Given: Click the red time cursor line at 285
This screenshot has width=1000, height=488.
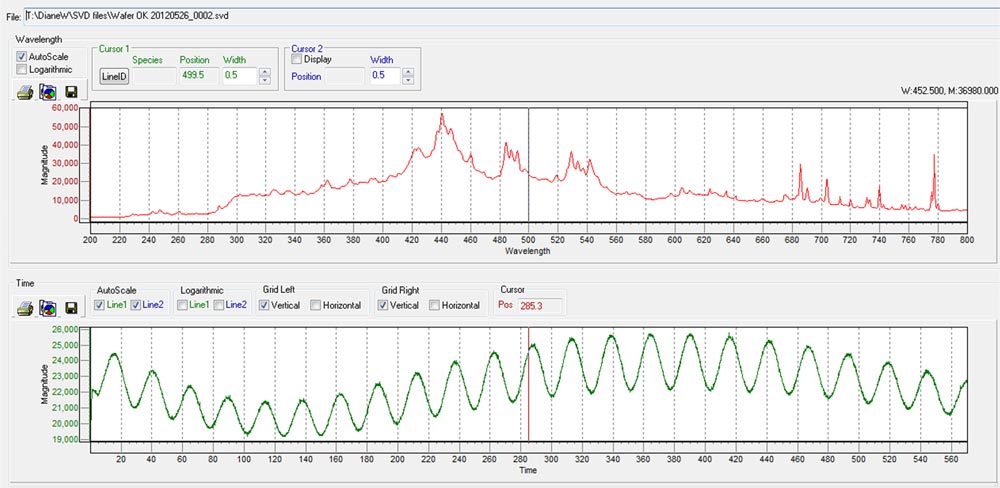Looking at the screenshot, I should tap(529, 384).
